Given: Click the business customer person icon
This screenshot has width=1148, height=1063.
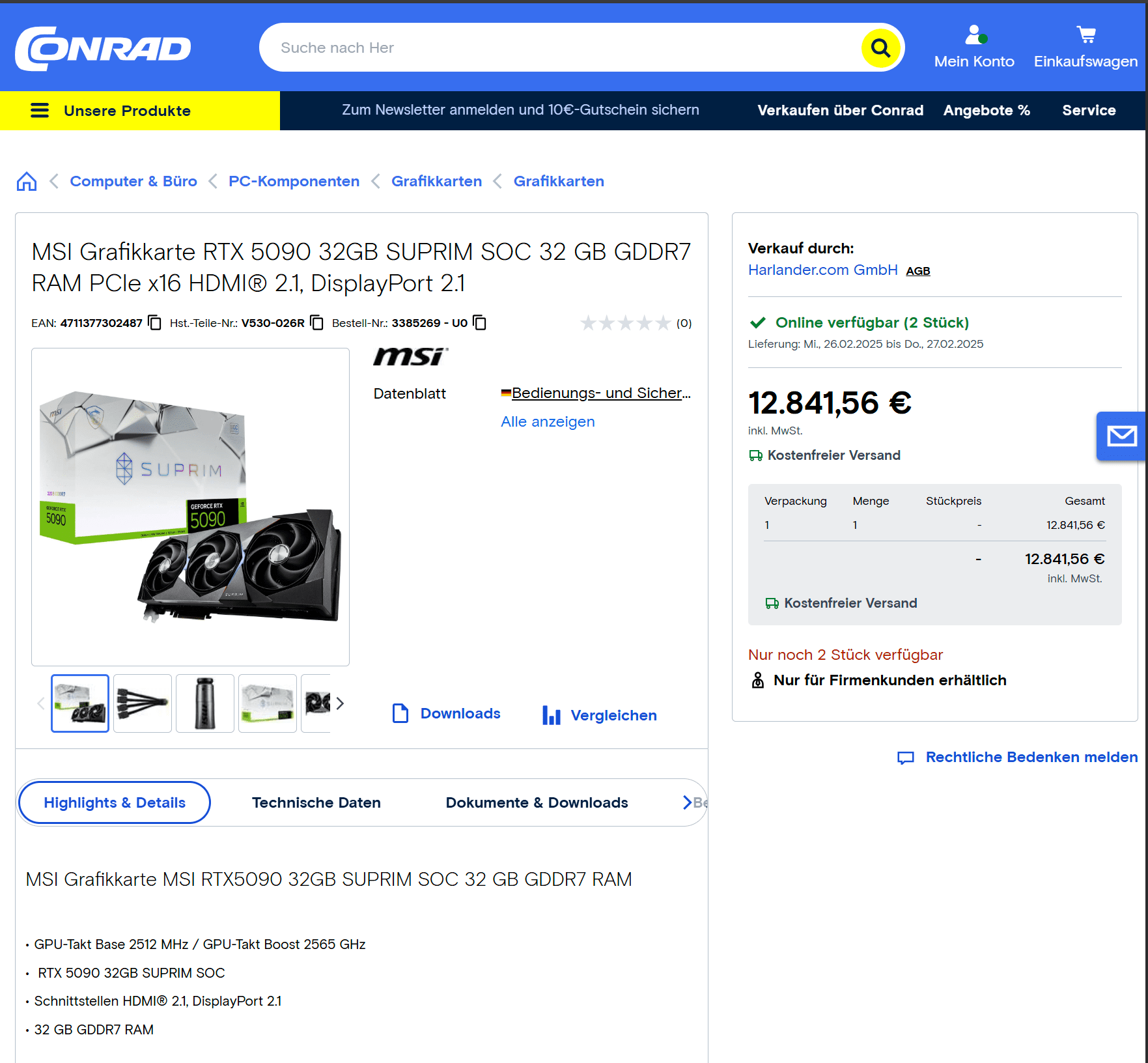Looking at the screenshot, I should coord(758,680).
